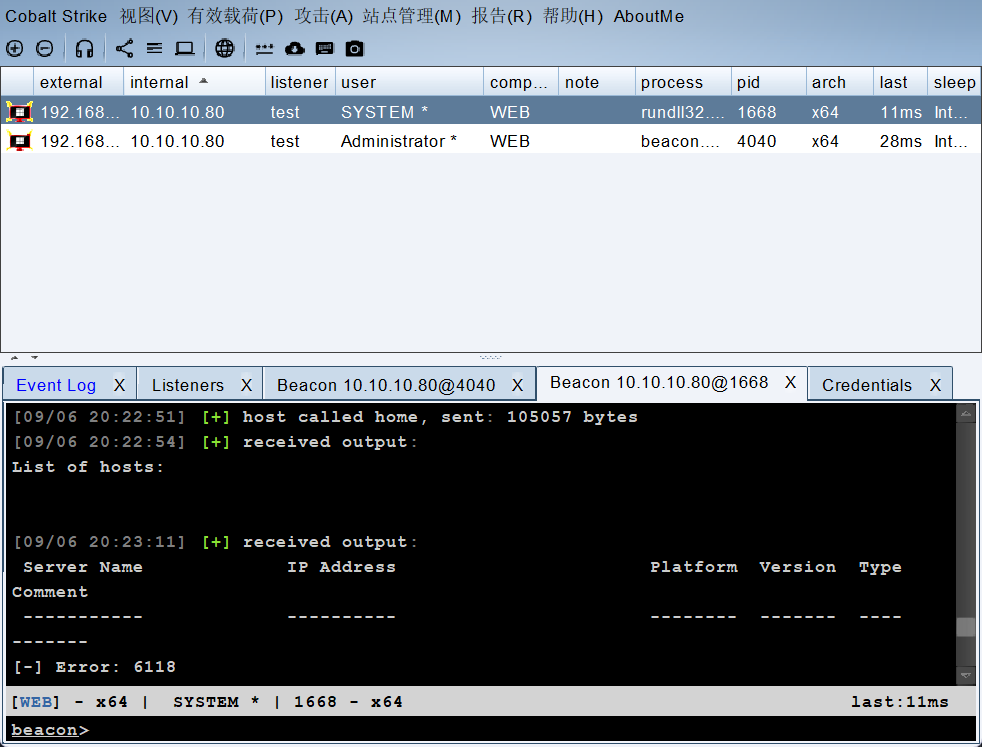Open the AboutMe menu
Screen dimensions: 982x747
pos(649,16)
